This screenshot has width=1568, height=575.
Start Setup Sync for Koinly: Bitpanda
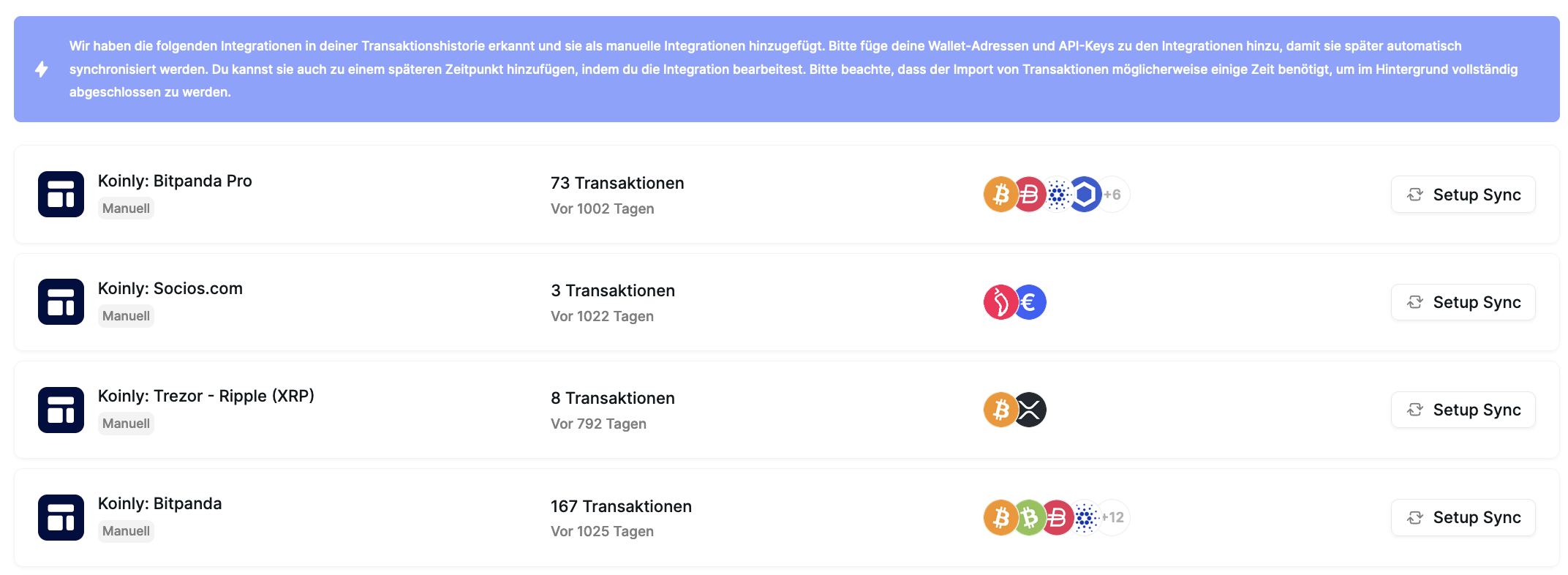pyautogui.click(x=1463, y=517)
